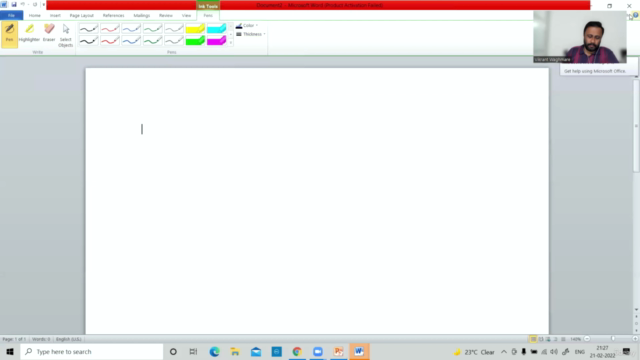Switch to the Home tab
Image resolution: width=640 pixels, height=360 pixels.
[35, 16]
